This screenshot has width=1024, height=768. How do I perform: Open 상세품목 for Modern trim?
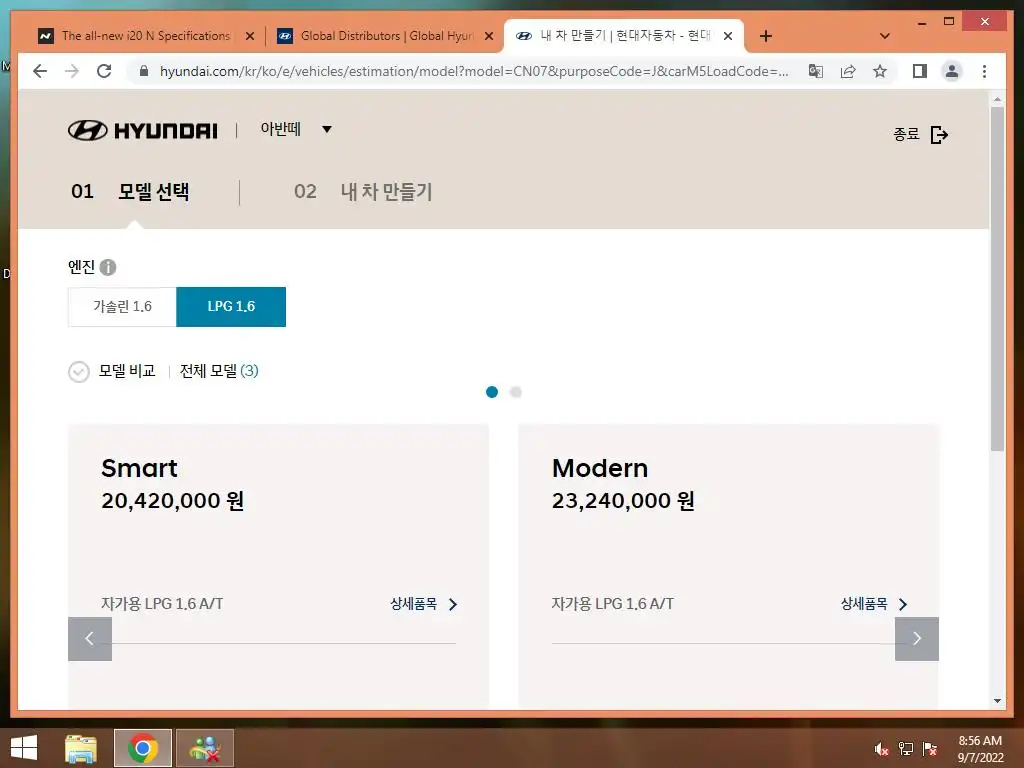[x=874, y=604]
